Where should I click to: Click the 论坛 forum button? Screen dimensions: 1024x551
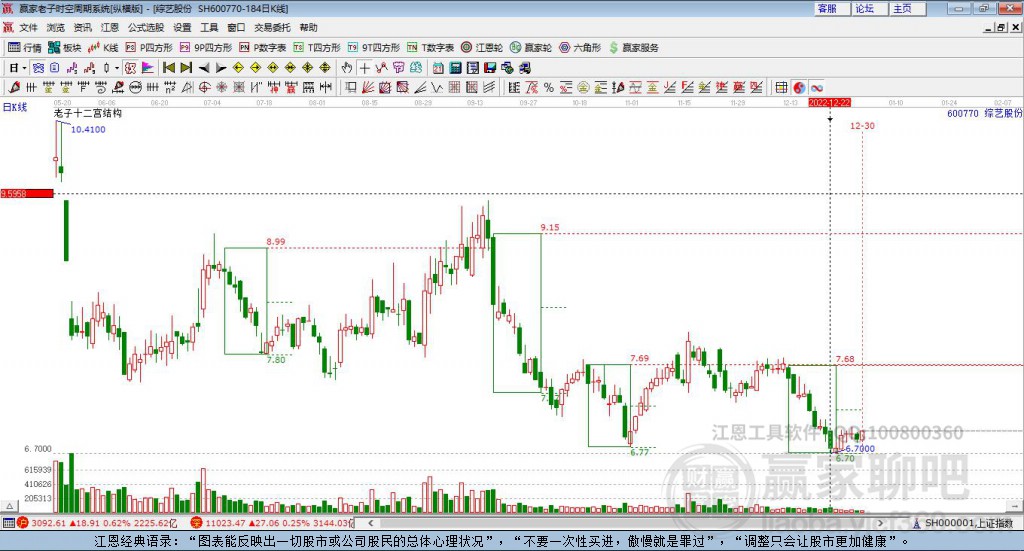(864, 8)
